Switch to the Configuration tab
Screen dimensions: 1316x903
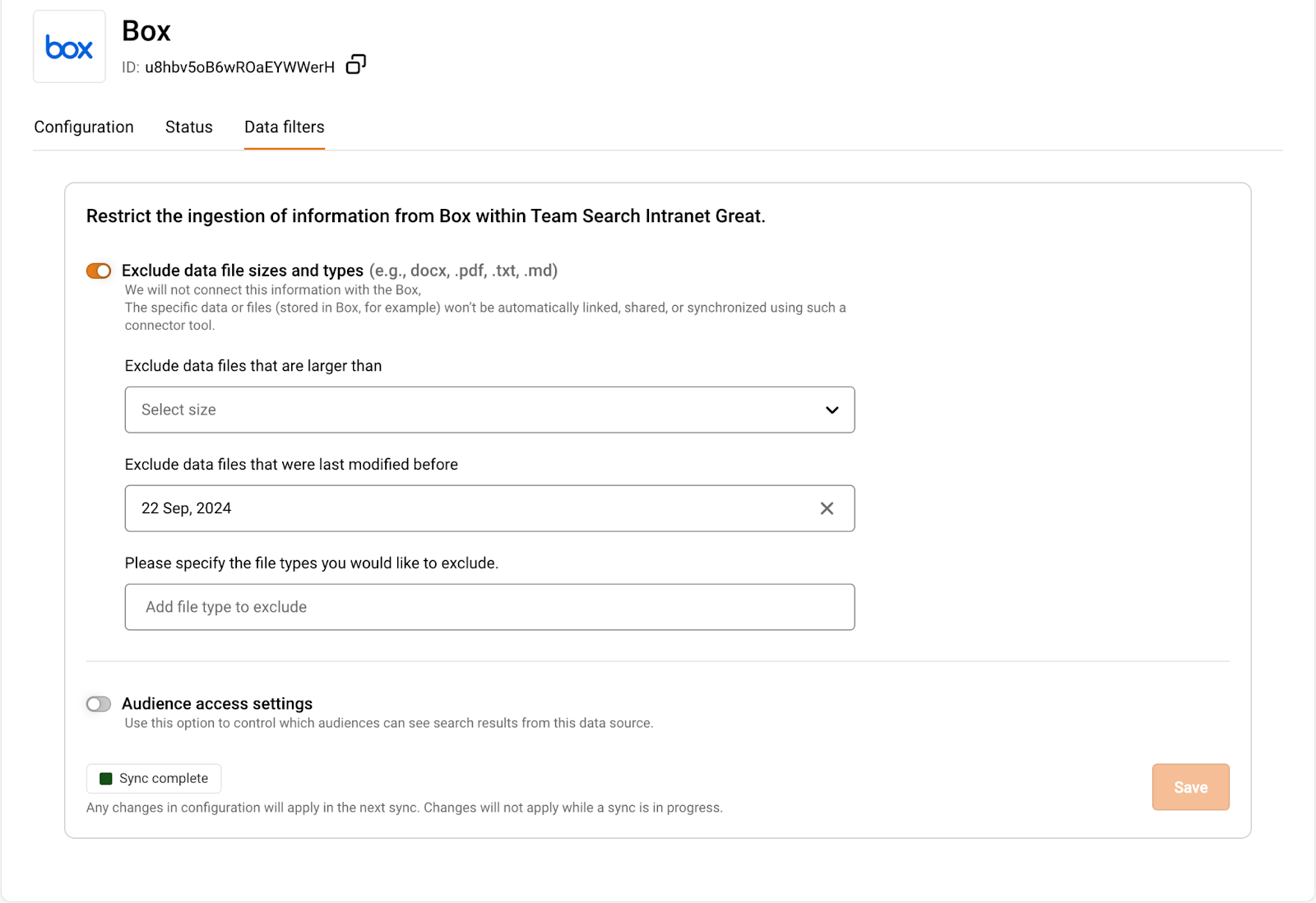coord(84,127)
